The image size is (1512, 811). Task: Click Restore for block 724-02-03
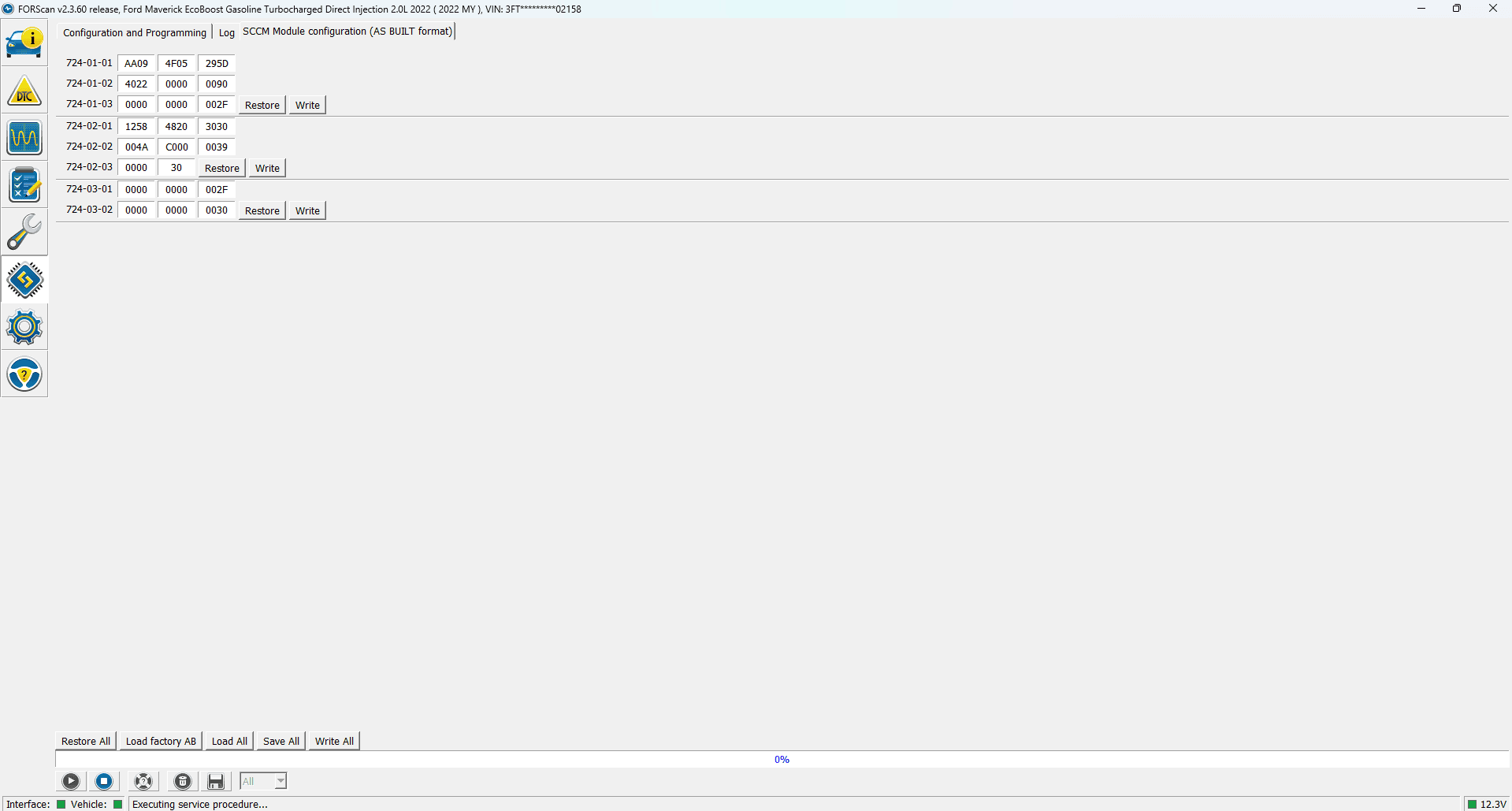point(222,168)
